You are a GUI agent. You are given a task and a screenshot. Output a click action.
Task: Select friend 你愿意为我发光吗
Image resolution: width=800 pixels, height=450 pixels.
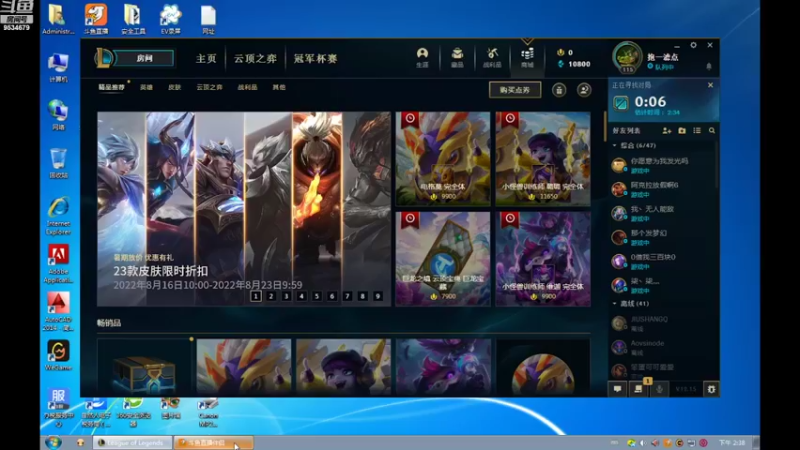pyautogui.click(x=662, y=165)
